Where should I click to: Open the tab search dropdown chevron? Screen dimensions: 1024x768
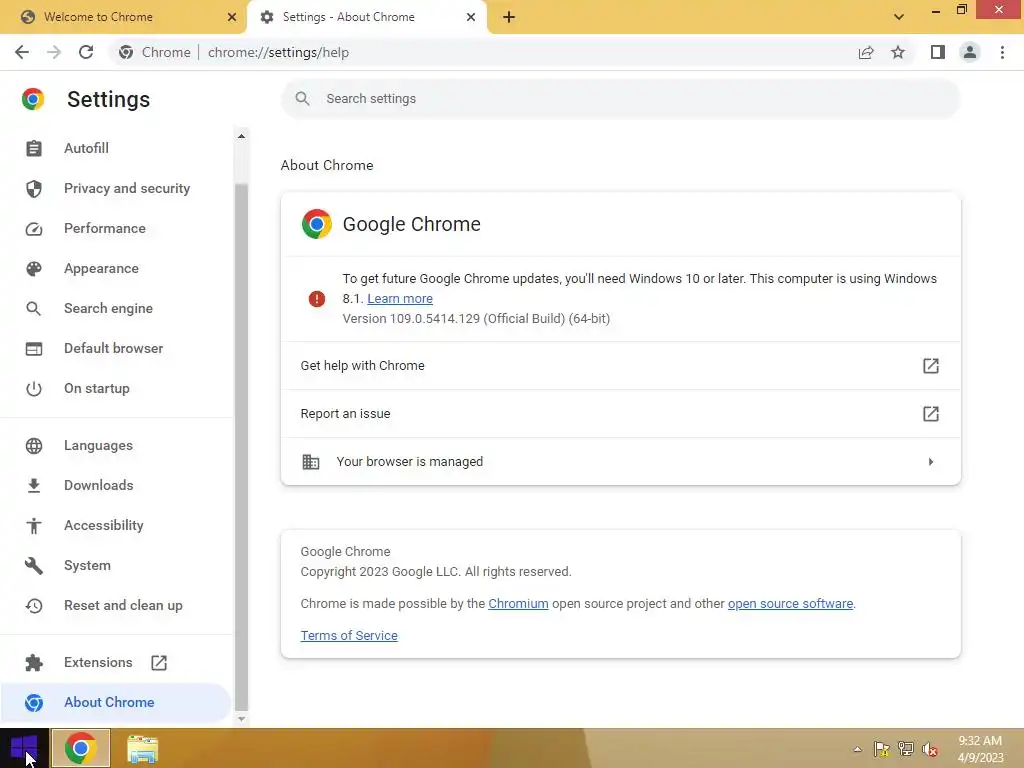pyautogui.click(x=899, y=17)
